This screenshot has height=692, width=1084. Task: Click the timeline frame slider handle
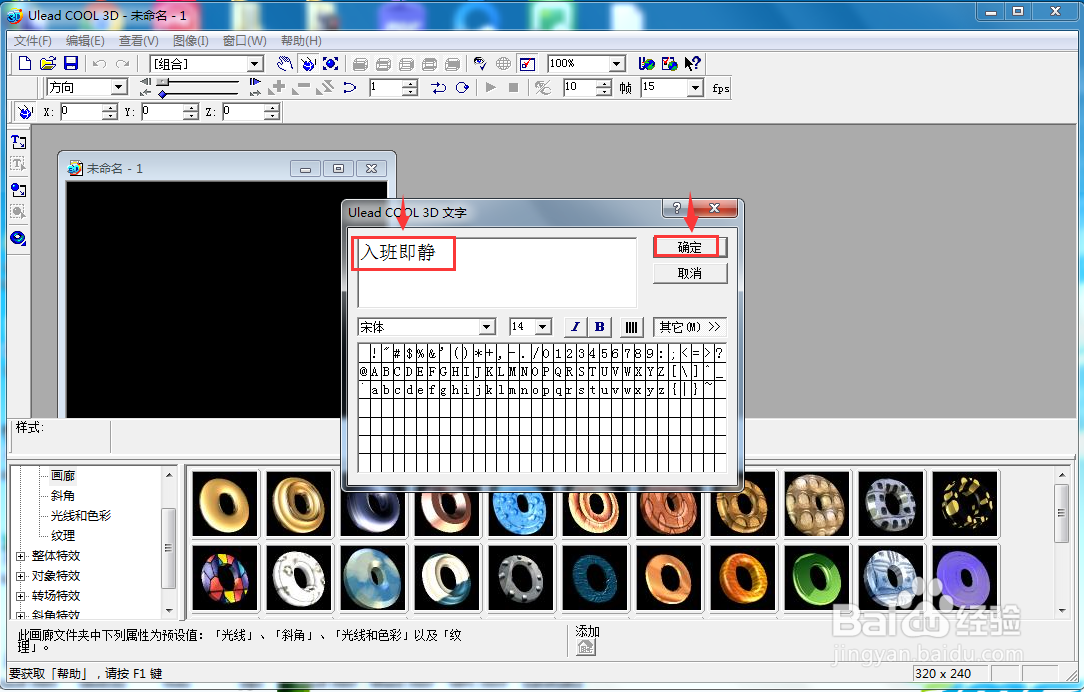click(162, 82)
